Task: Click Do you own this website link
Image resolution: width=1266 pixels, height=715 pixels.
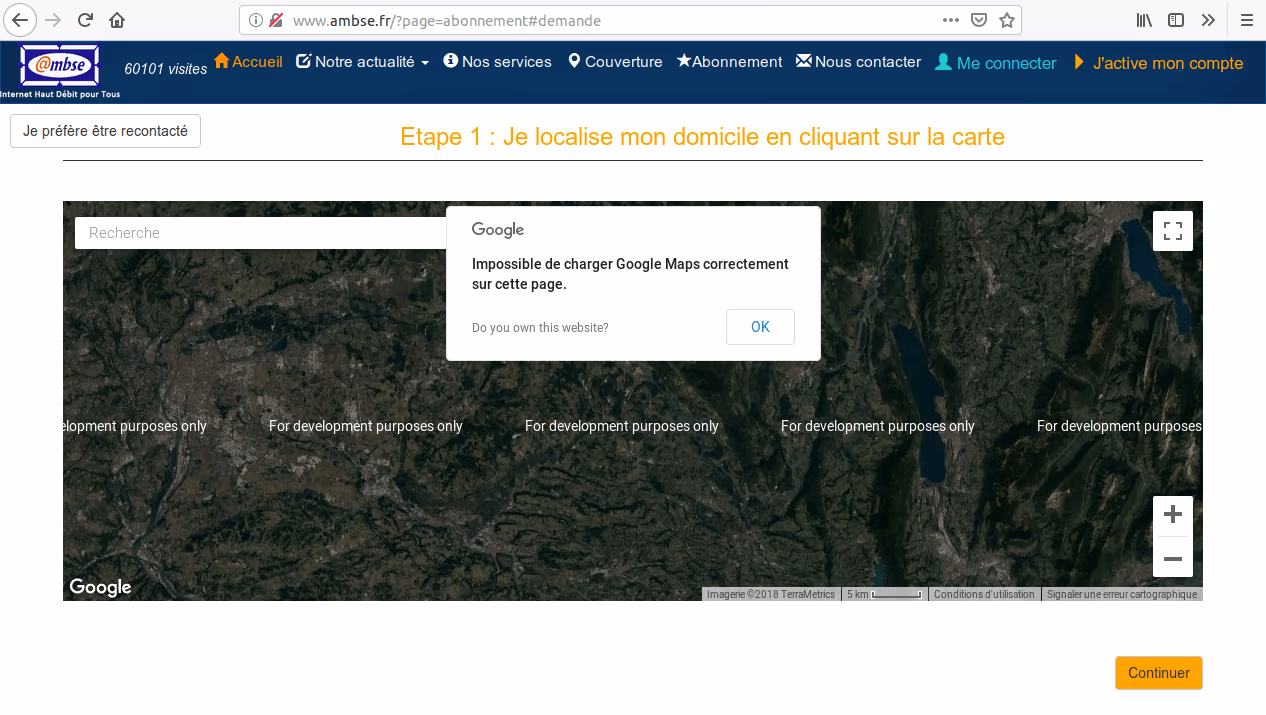Action: point(540,328)
